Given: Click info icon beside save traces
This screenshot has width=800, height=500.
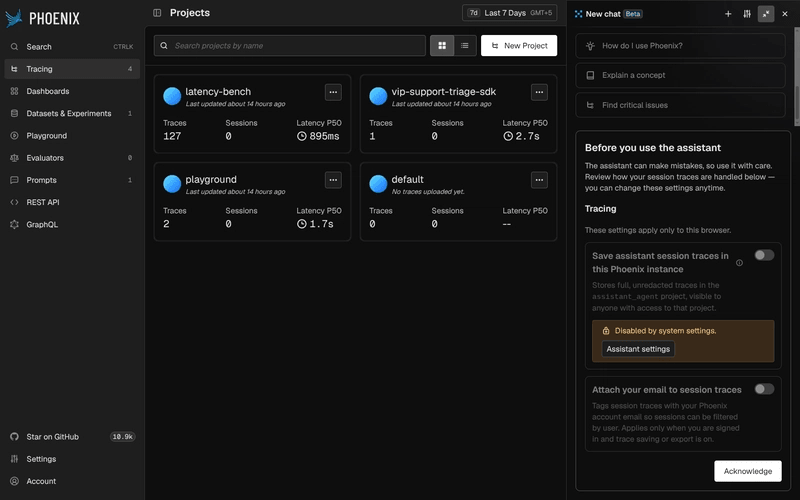Looking at the screenshot, I should pyautogui.click(x=739, y=263).
